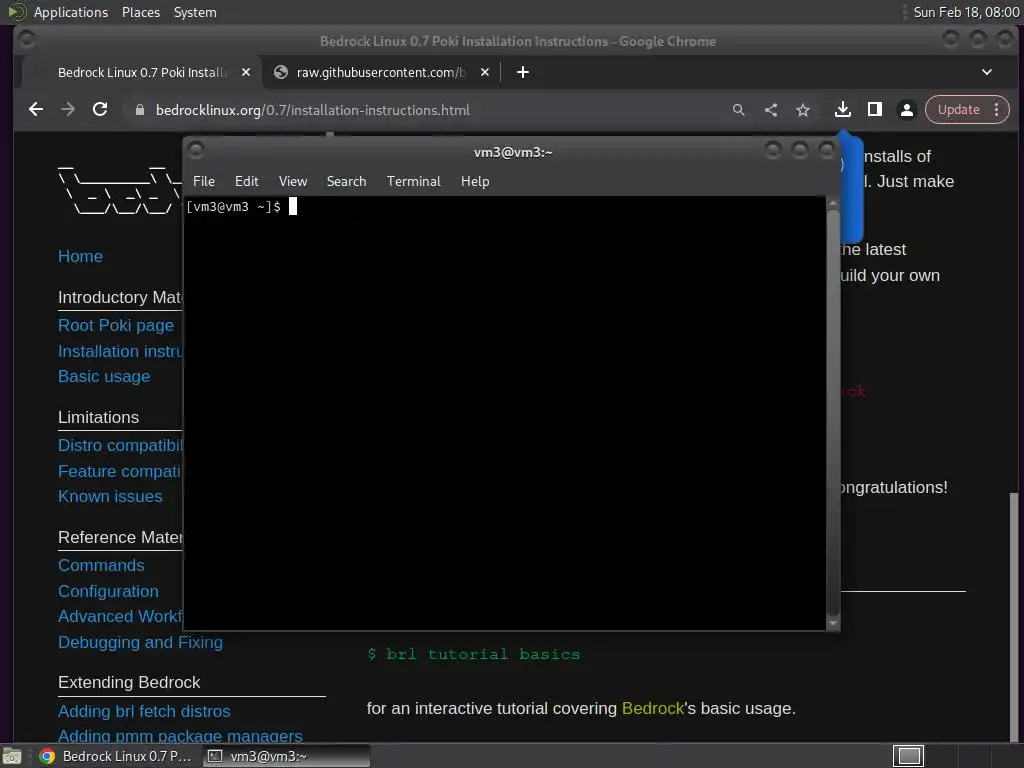Click 'brl tutorial basics' command text

point(483,654)
